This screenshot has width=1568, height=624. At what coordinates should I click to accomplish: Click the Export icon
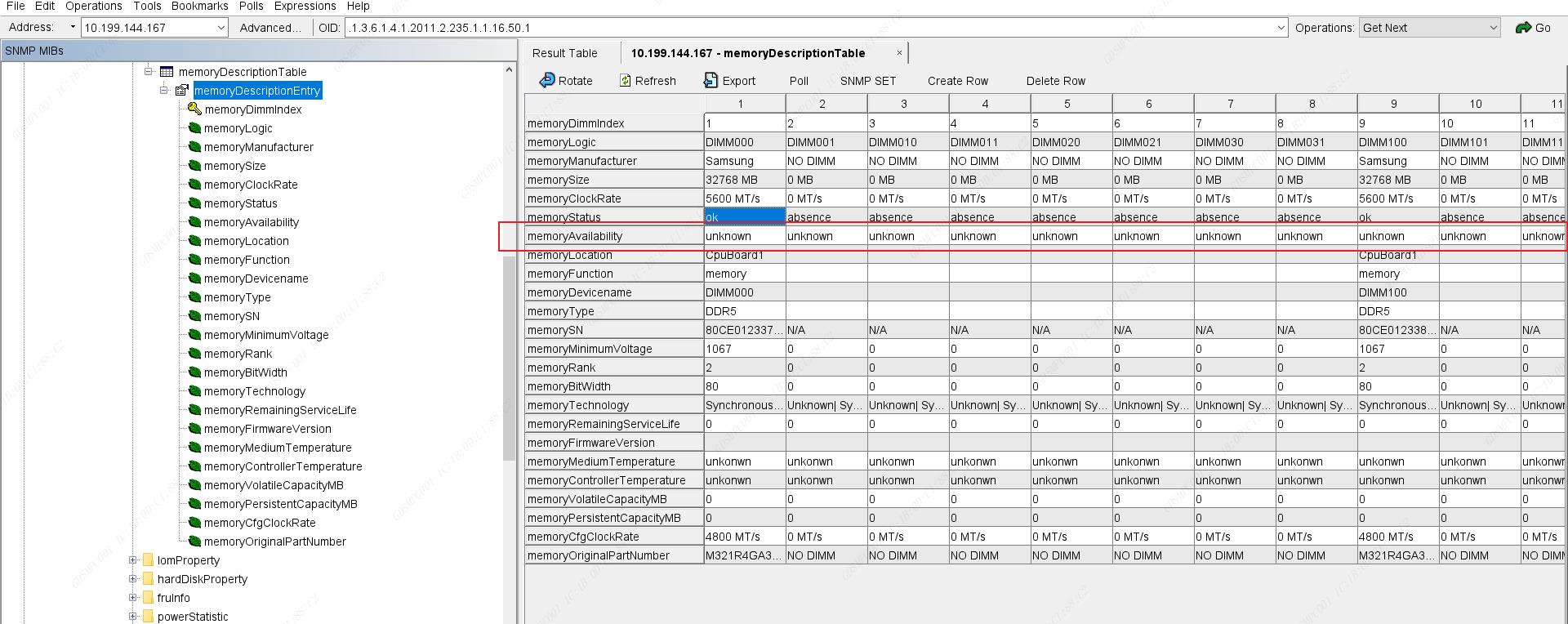710,81
